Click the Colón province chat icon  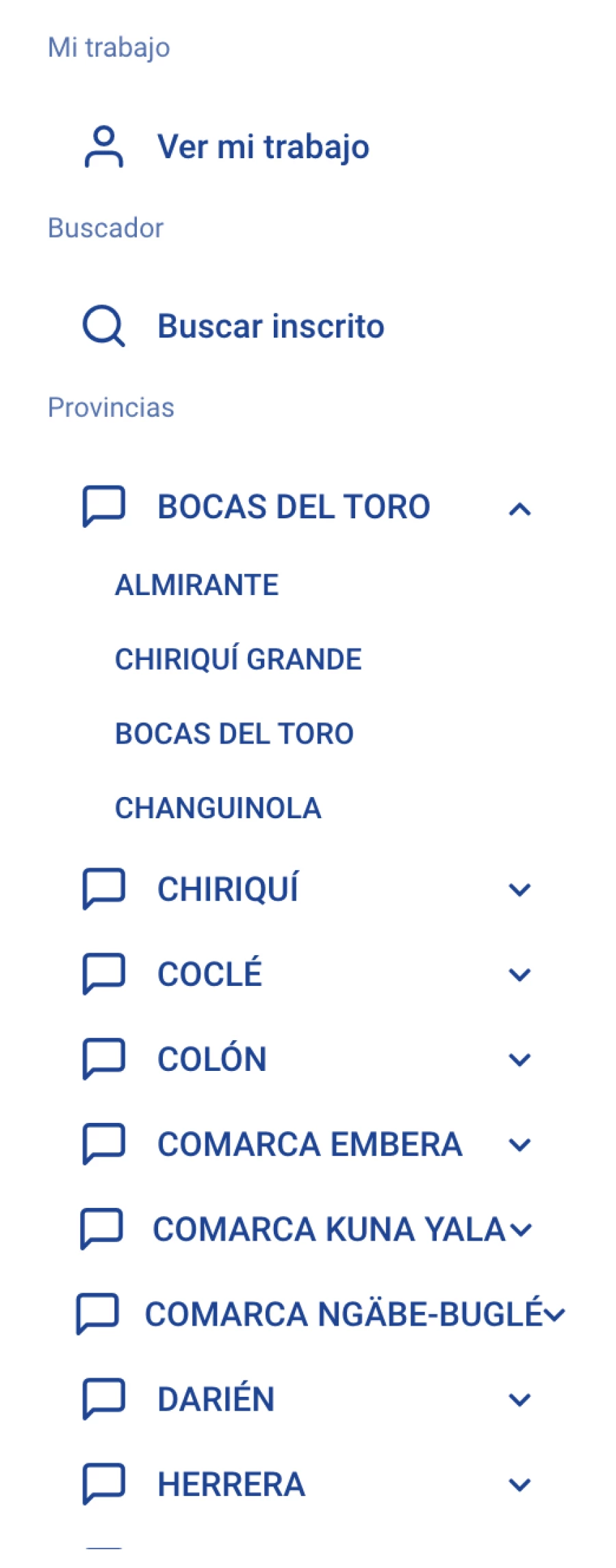coord(103,1059)
